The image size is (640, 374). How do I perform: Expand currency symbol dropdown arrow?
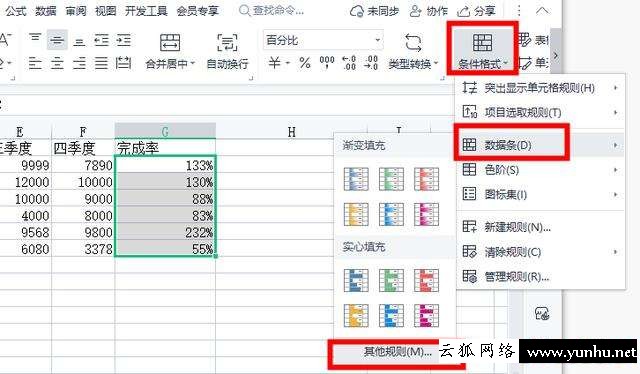tap(288, 63)
